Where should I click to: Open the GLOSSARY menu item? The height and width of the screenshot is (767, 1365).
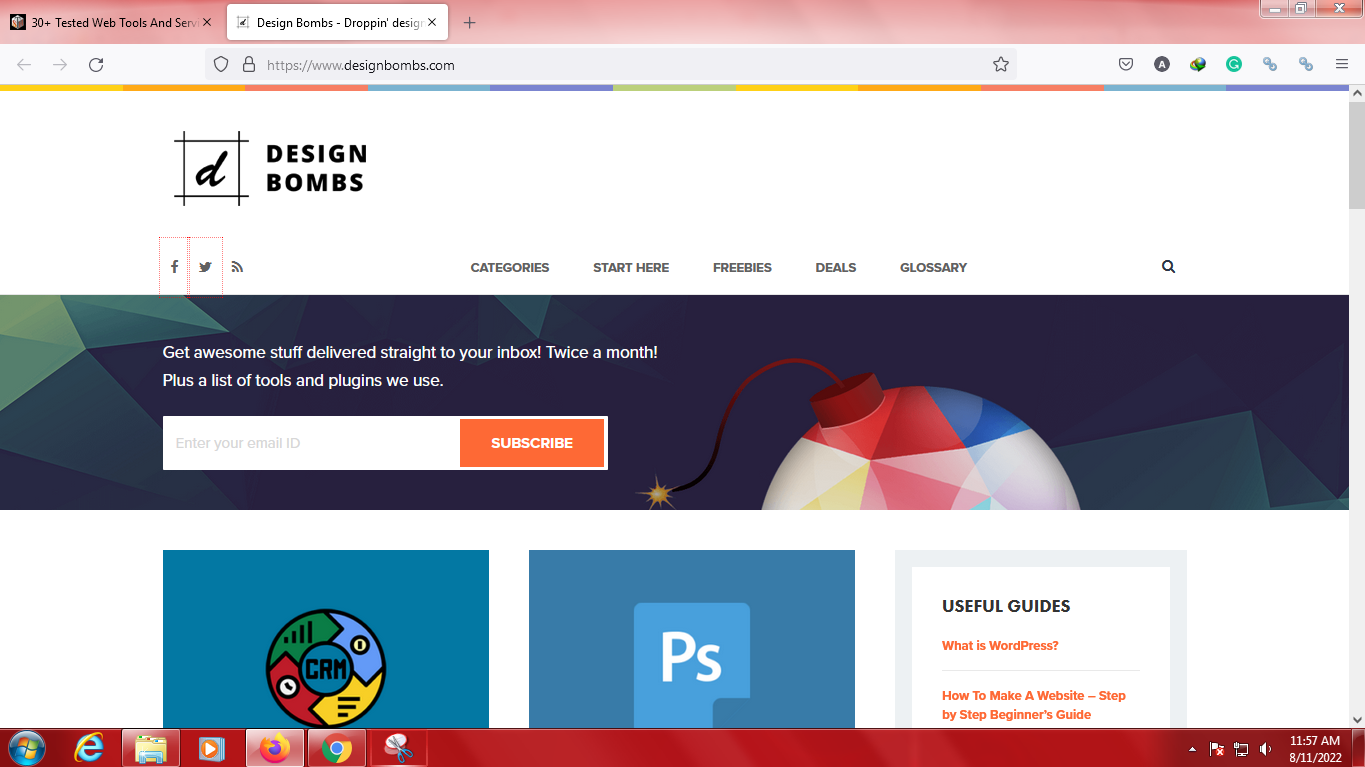pyautogui.click(x=933, y=267)
